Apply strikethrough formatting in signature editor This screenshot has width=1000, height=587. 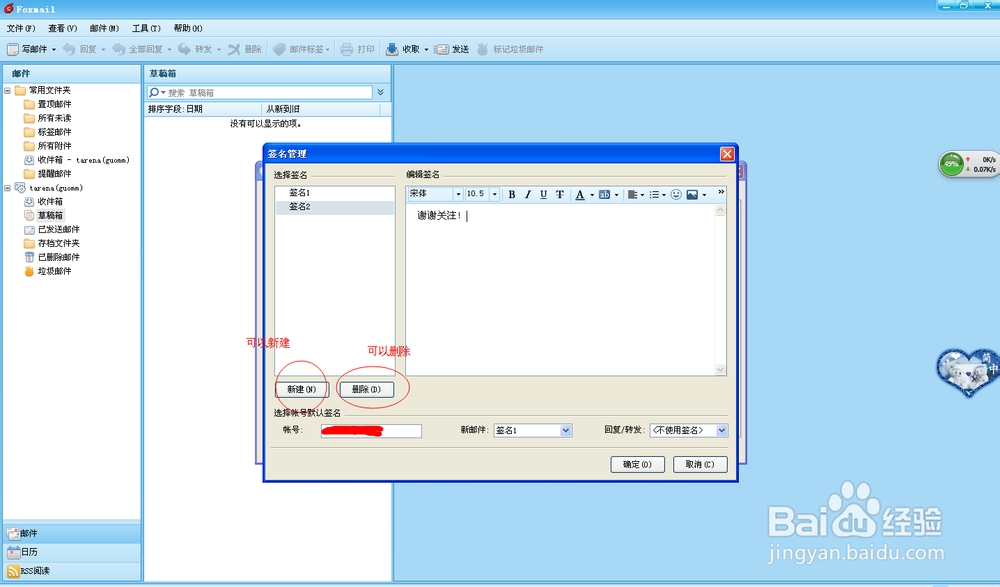point(560,194)
